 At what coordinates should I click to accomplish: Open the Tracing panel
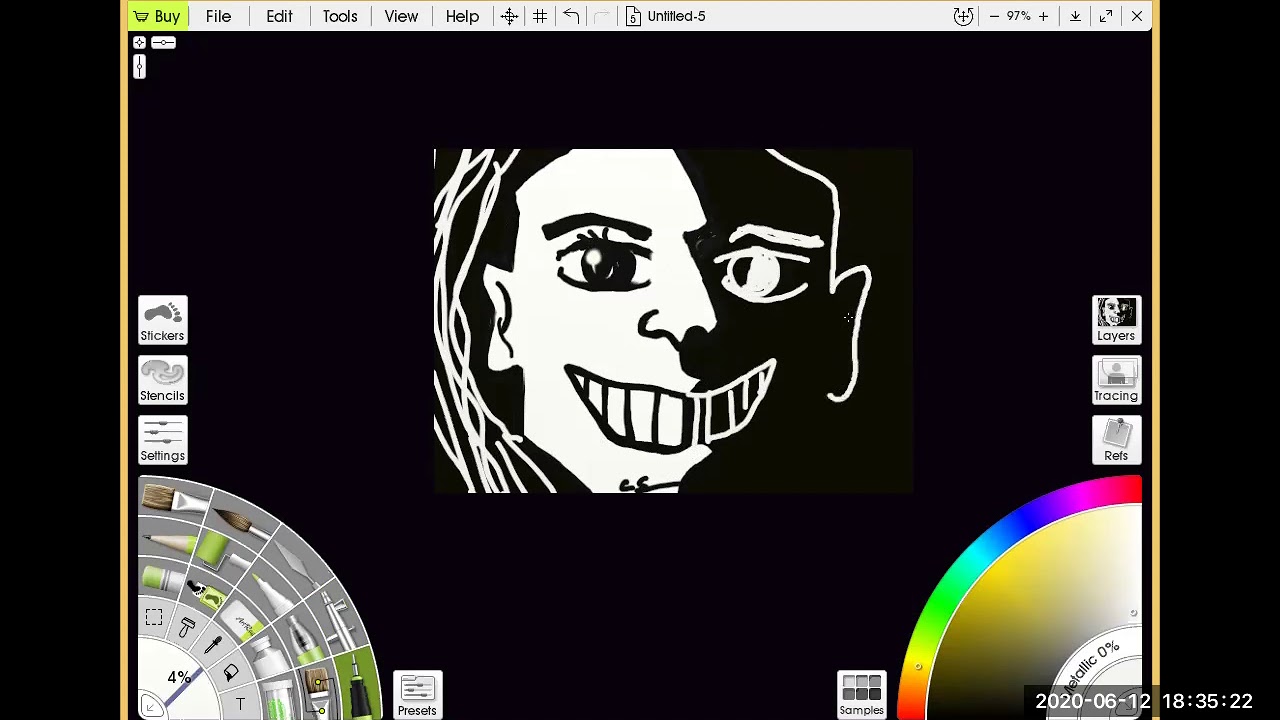coord(1116,380)
